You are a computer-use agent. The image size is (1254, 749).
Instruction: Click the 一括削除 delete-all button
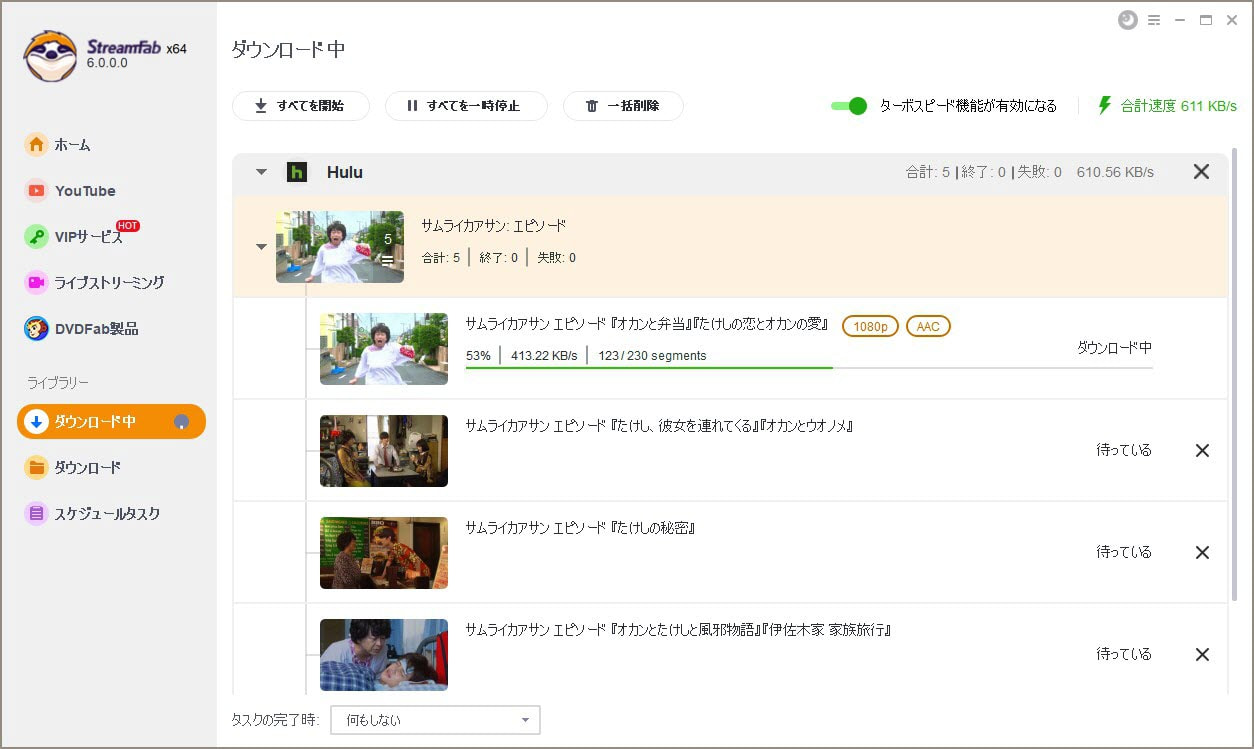tap(623, 106)
